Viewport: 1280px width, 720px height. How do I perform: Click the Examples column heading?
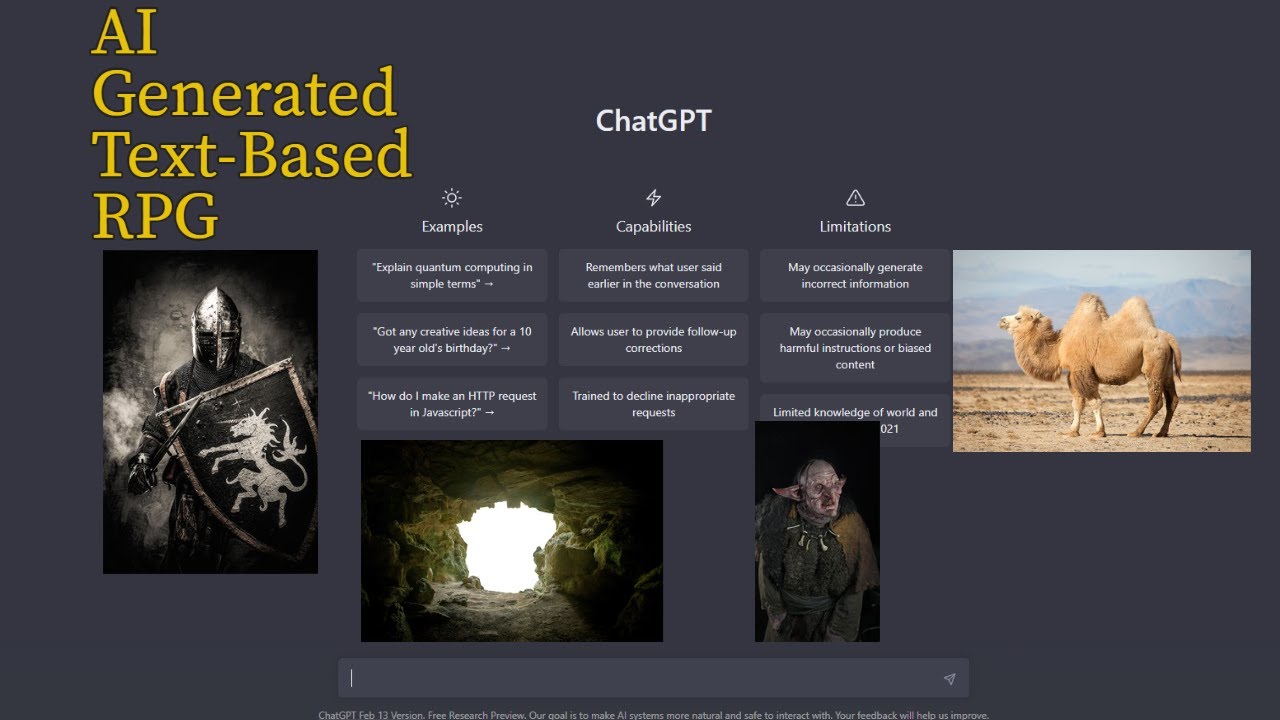pyautogui.click(x=452, y=227)
